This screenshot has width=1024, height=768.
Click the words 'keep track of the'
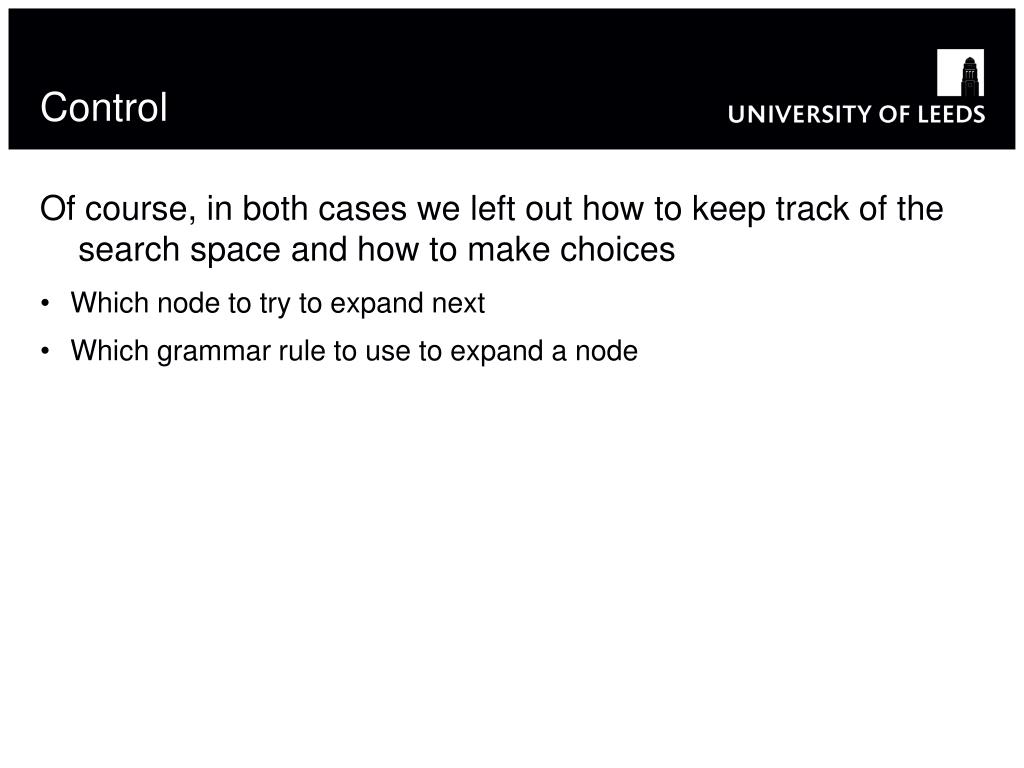coord(818,209)
